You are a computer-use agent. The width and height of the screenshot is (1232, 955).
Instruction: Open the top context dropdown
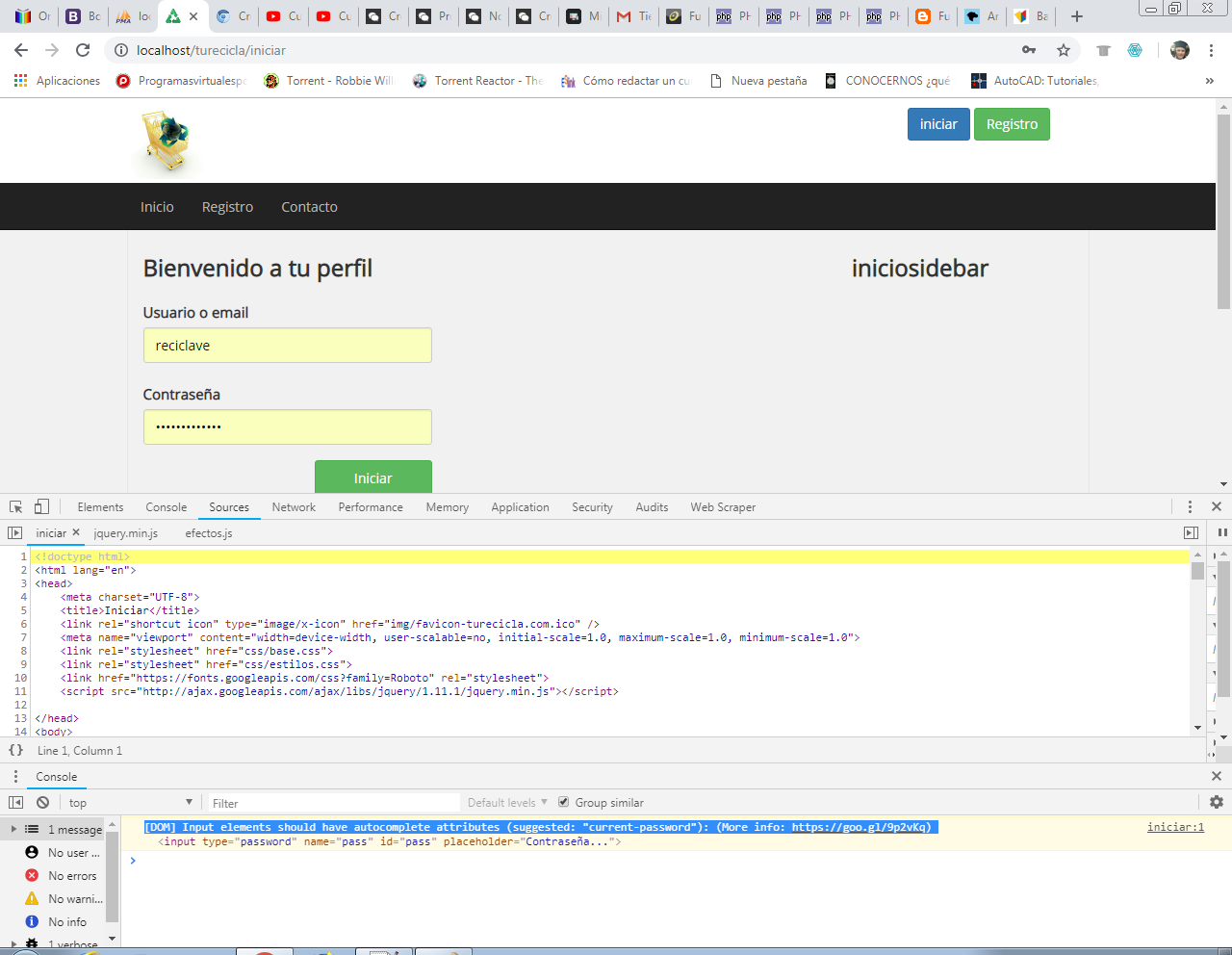(x=130, y=803)
